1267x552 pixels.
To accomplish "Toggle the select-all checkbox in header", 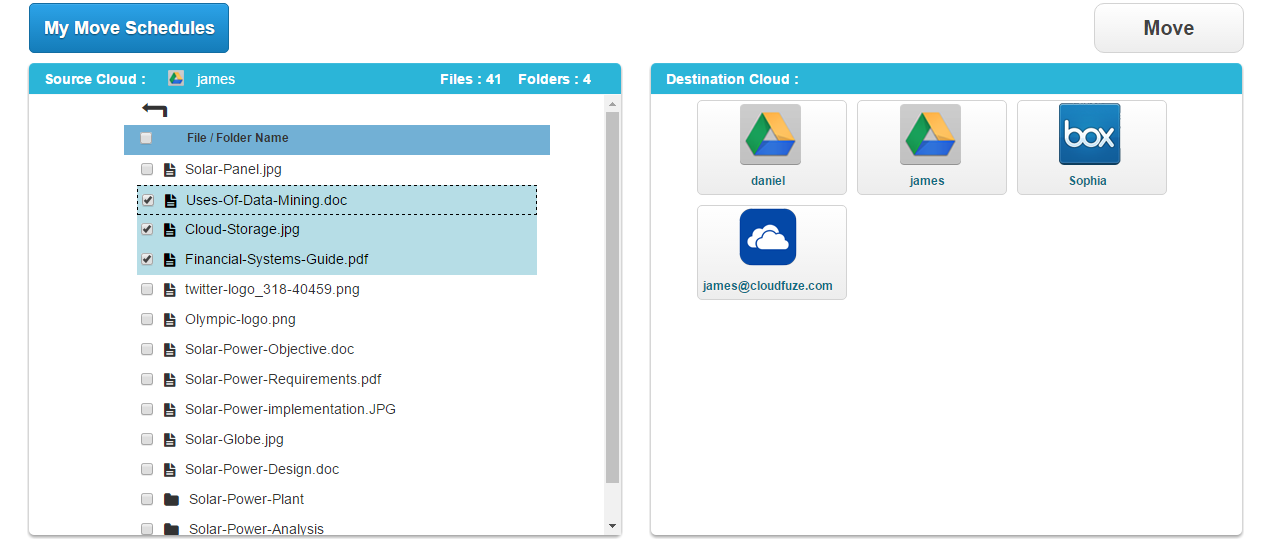I will pyautogui.click(x=146, y=138).
